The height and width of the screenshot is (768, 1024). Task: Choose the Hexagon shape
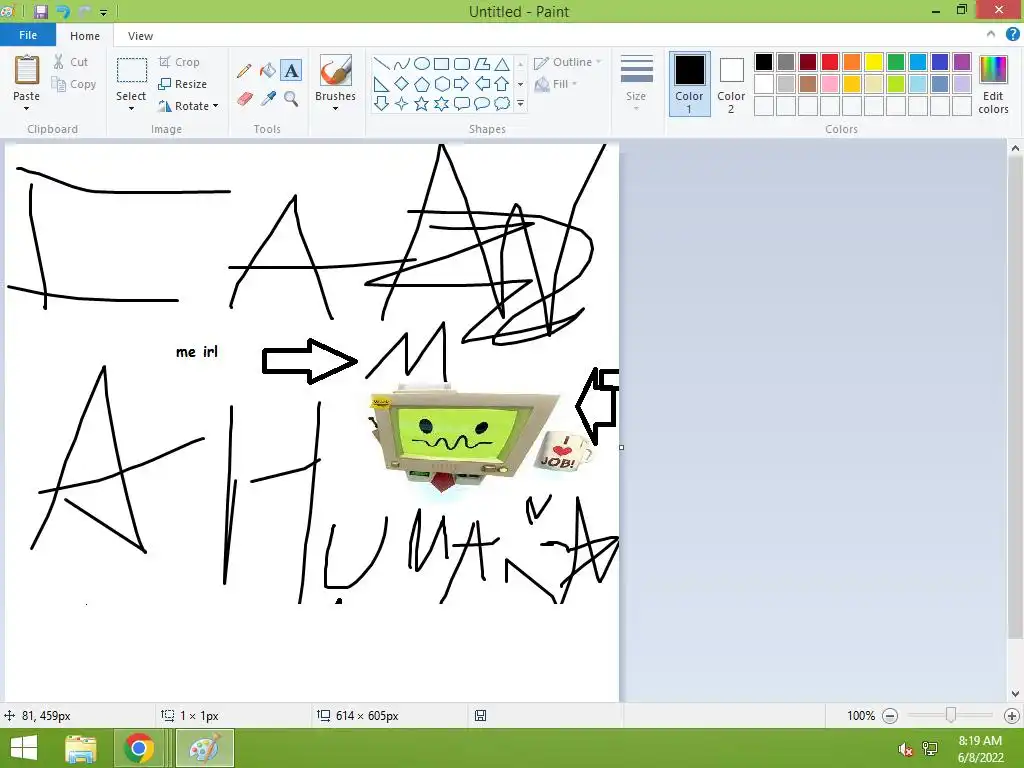442,84
